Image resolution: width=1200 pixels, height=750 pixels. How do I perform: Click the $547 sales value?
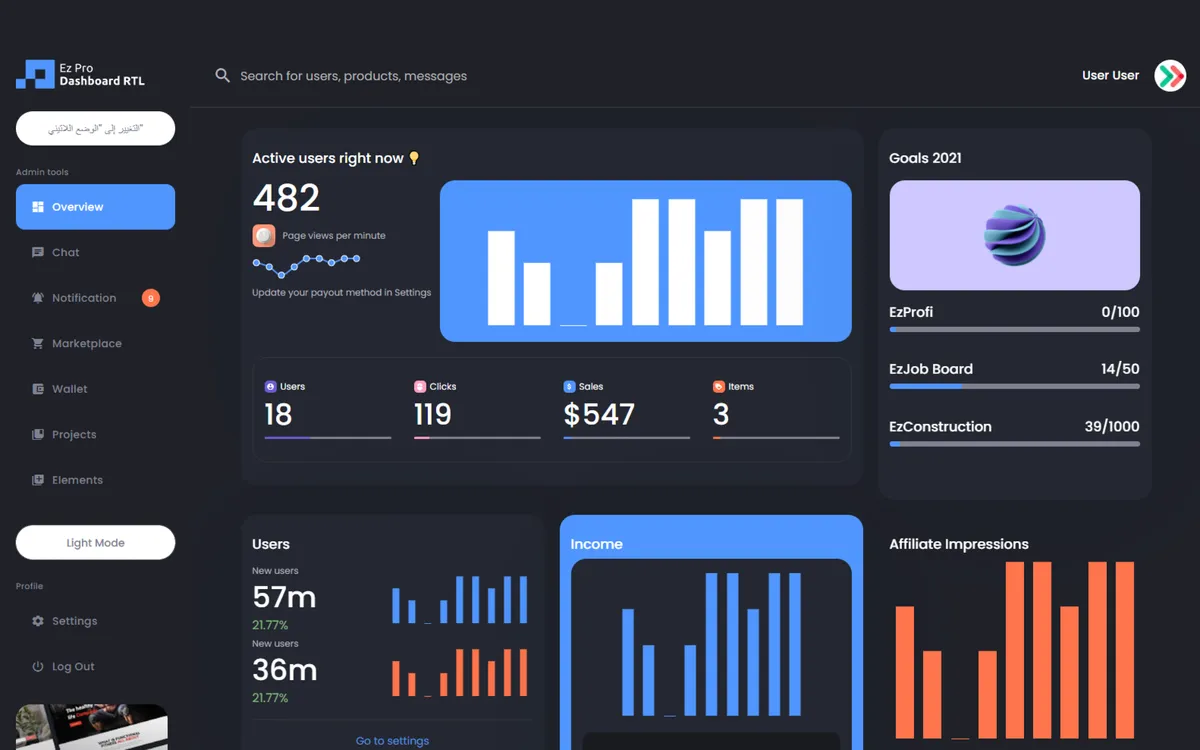599,414
